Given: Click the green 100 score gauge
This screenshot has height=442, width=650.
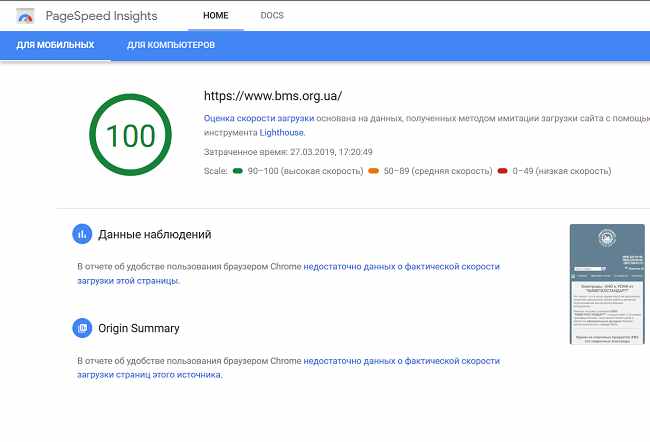Looking at the screenshot, I should pos(130,135).
